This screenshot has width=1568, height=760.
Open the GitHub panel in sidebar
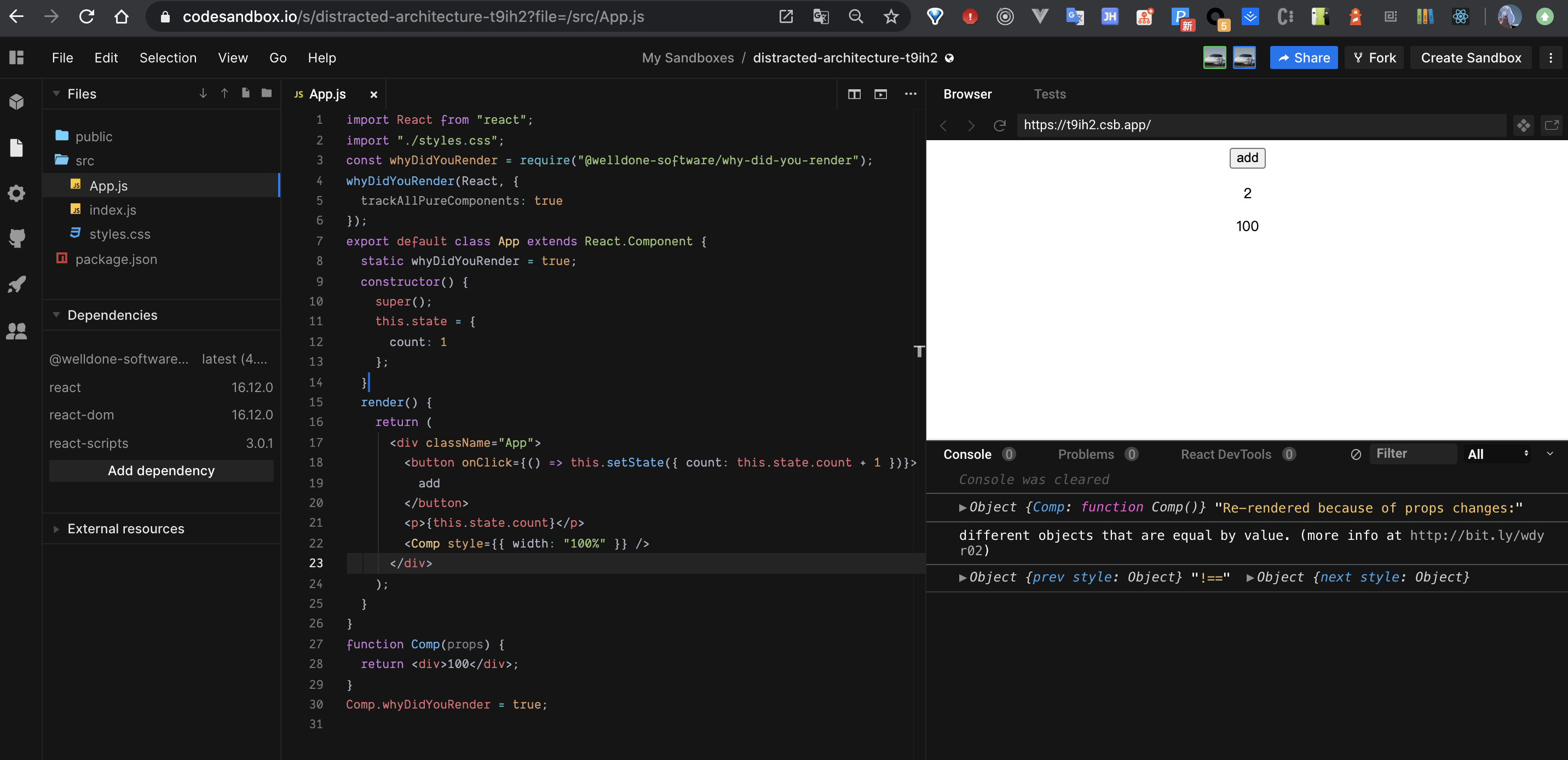17,238
